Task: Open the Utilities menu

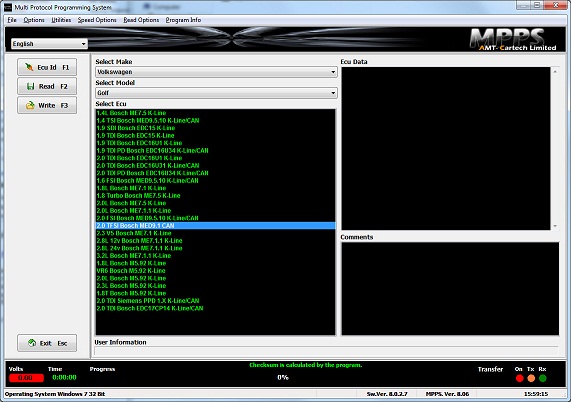Action: (61, 20)
